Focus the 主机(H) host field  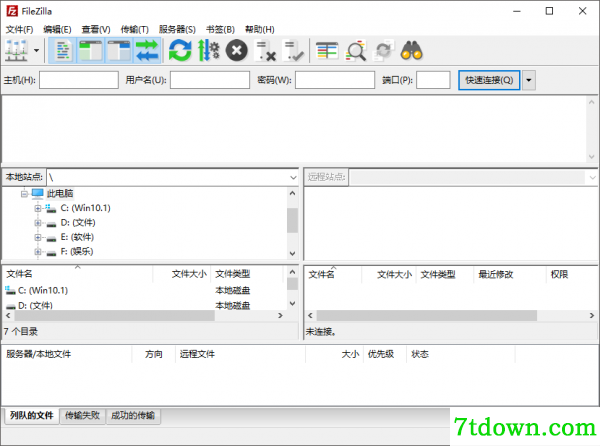coord(79,80)
